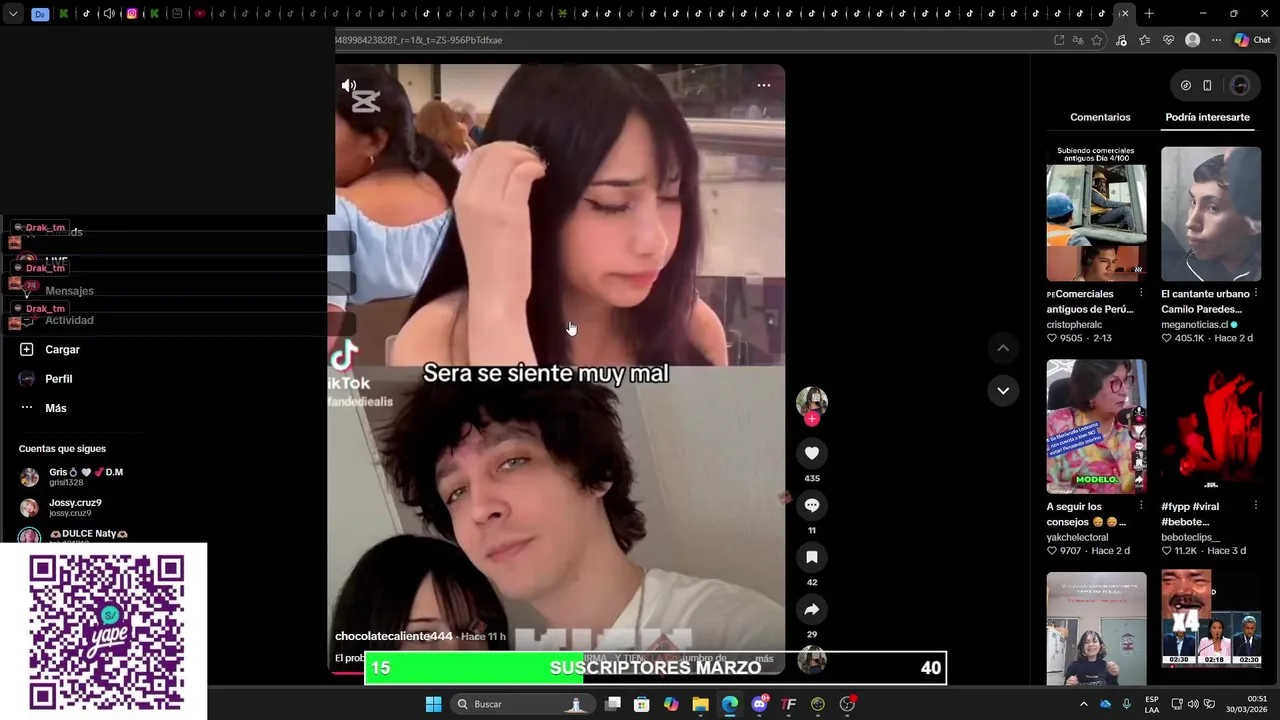Open comments via the speech-bubble icon

pos(812,505)
